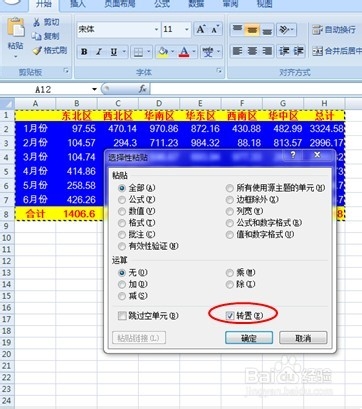This screenshot has width=362, height=409.
Task: Click cell with 合计 text
Action: 35,214
